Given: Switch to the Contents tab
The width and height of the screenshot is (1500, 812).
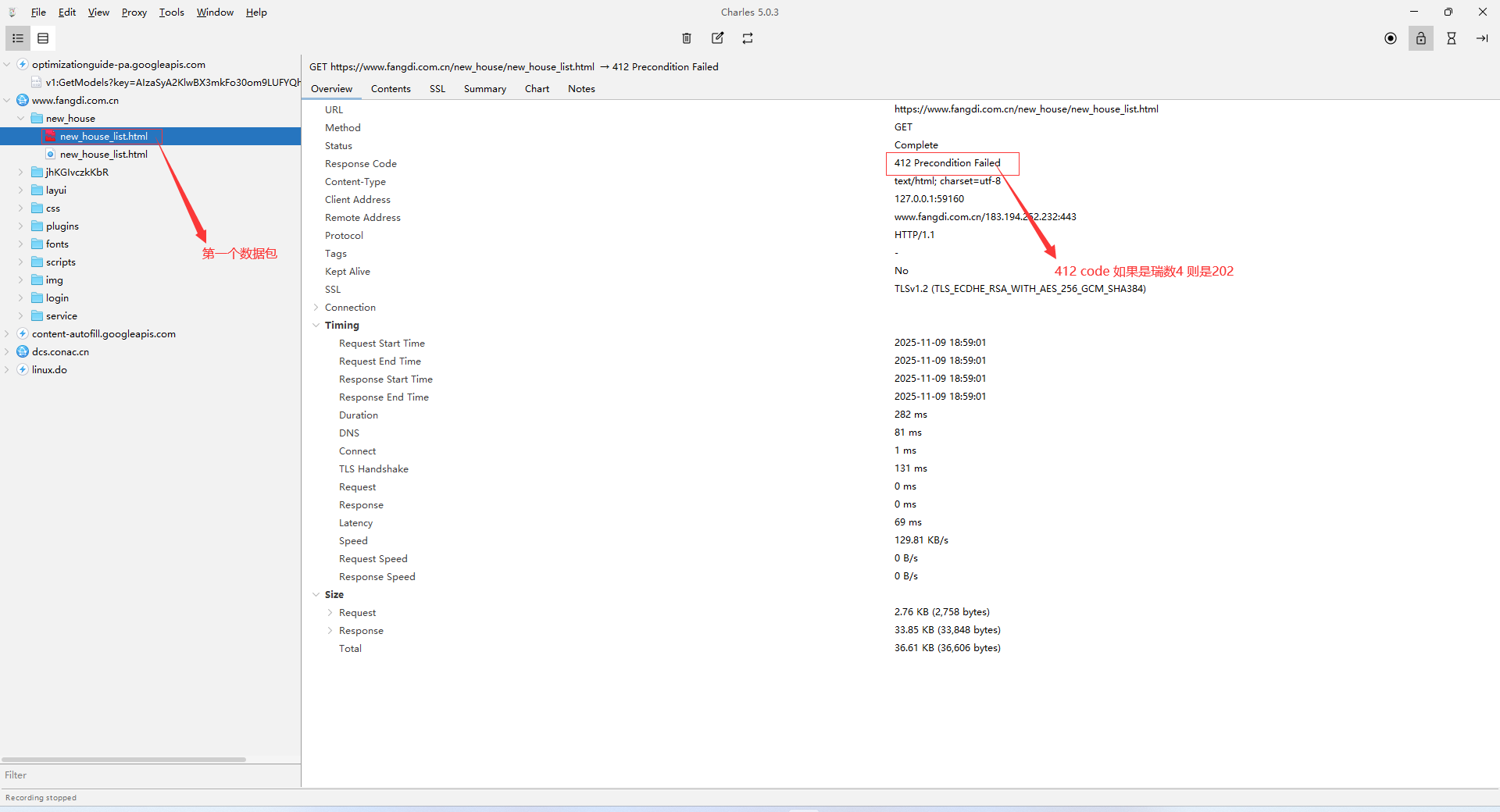Looking at the screenshot, I should pyautogui.click(x=391, y=89).
